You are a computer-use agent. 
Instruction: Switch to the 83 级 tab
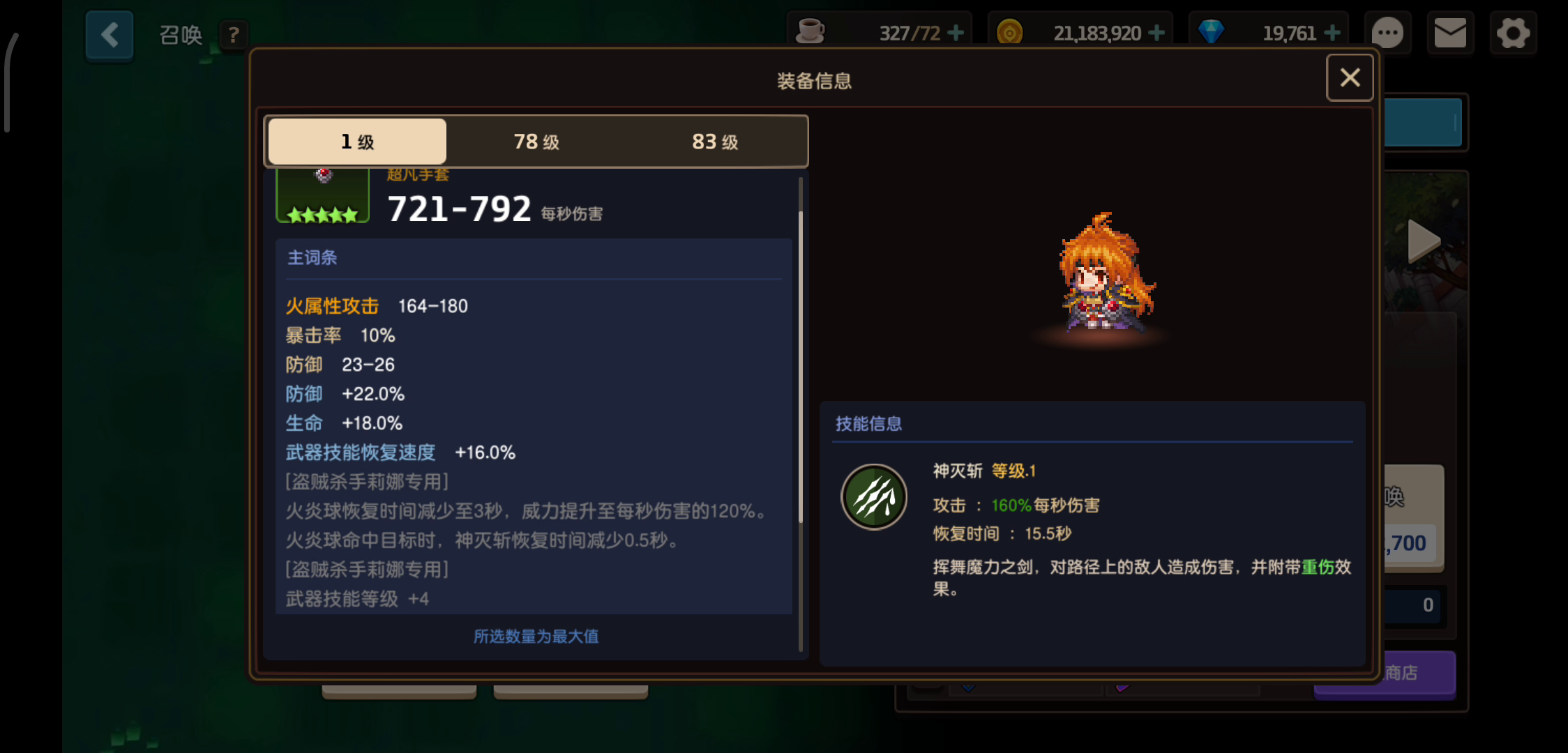pos(715,142)
